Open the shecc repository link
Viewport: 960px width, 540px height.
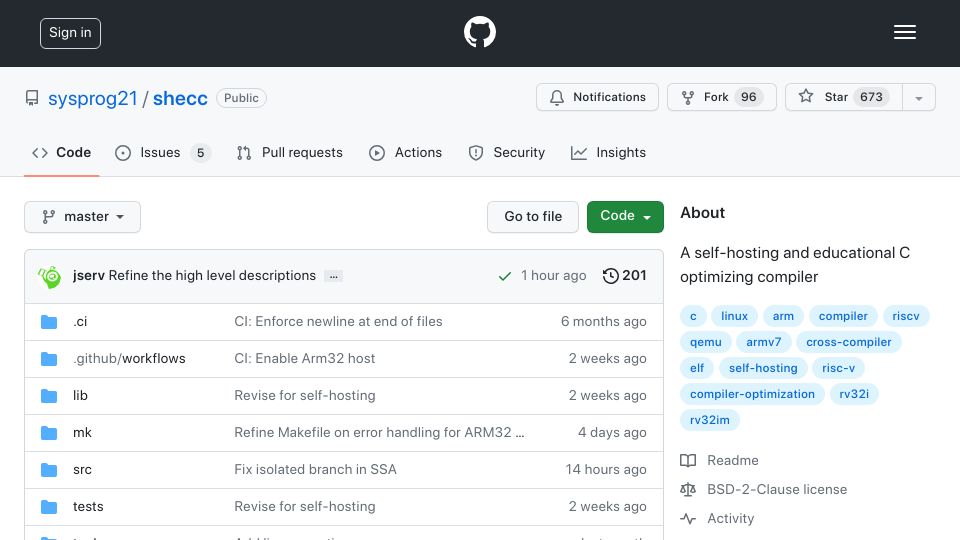click(x=180, y=99)
